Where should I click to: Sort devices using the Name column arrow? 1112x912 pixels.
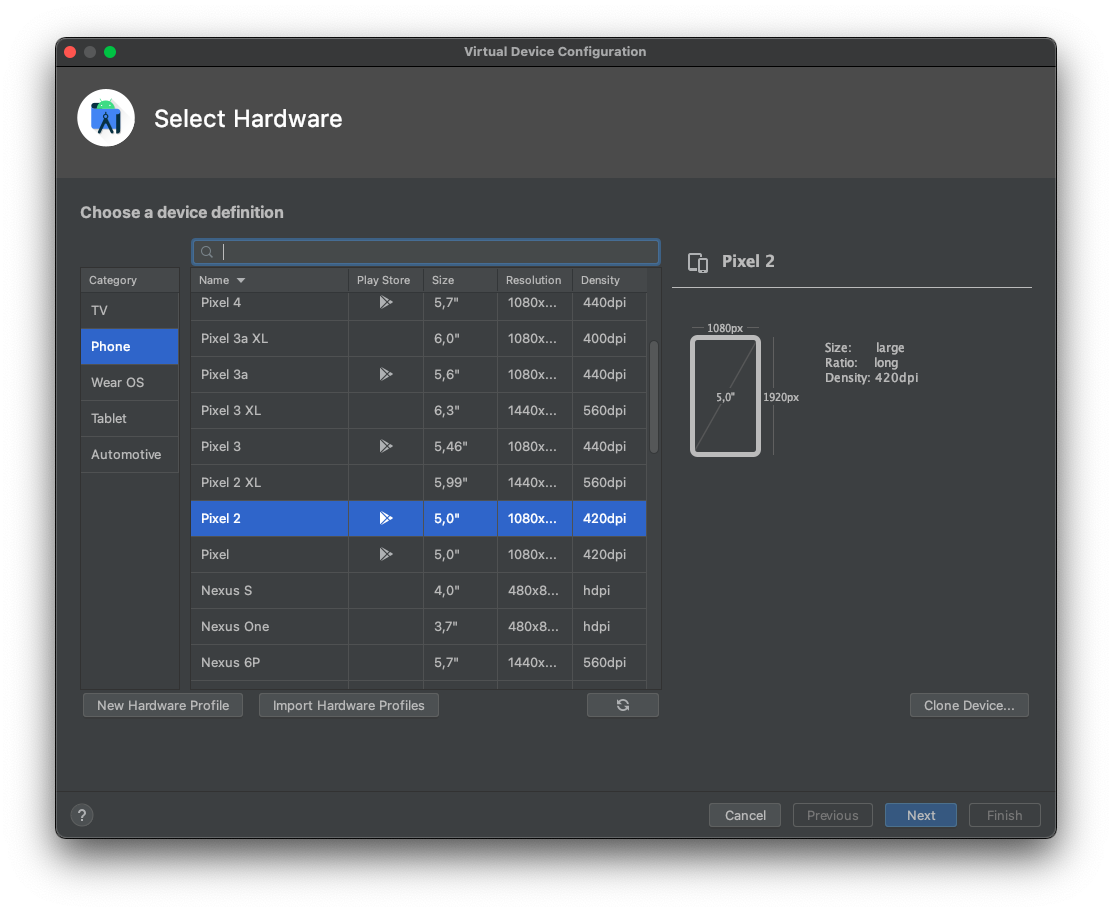coord(241,281)
